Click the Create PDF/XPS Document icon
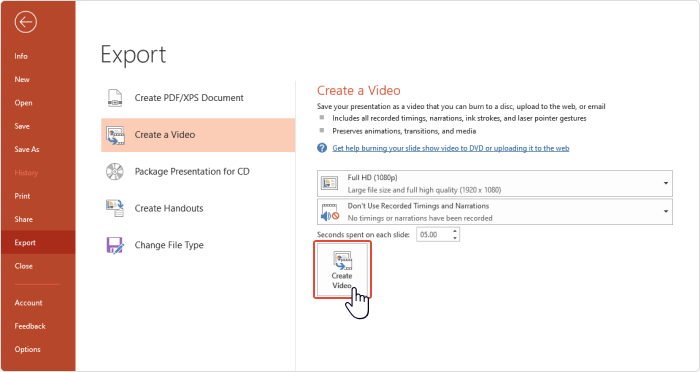700x372 pixels. coord(115,98)
